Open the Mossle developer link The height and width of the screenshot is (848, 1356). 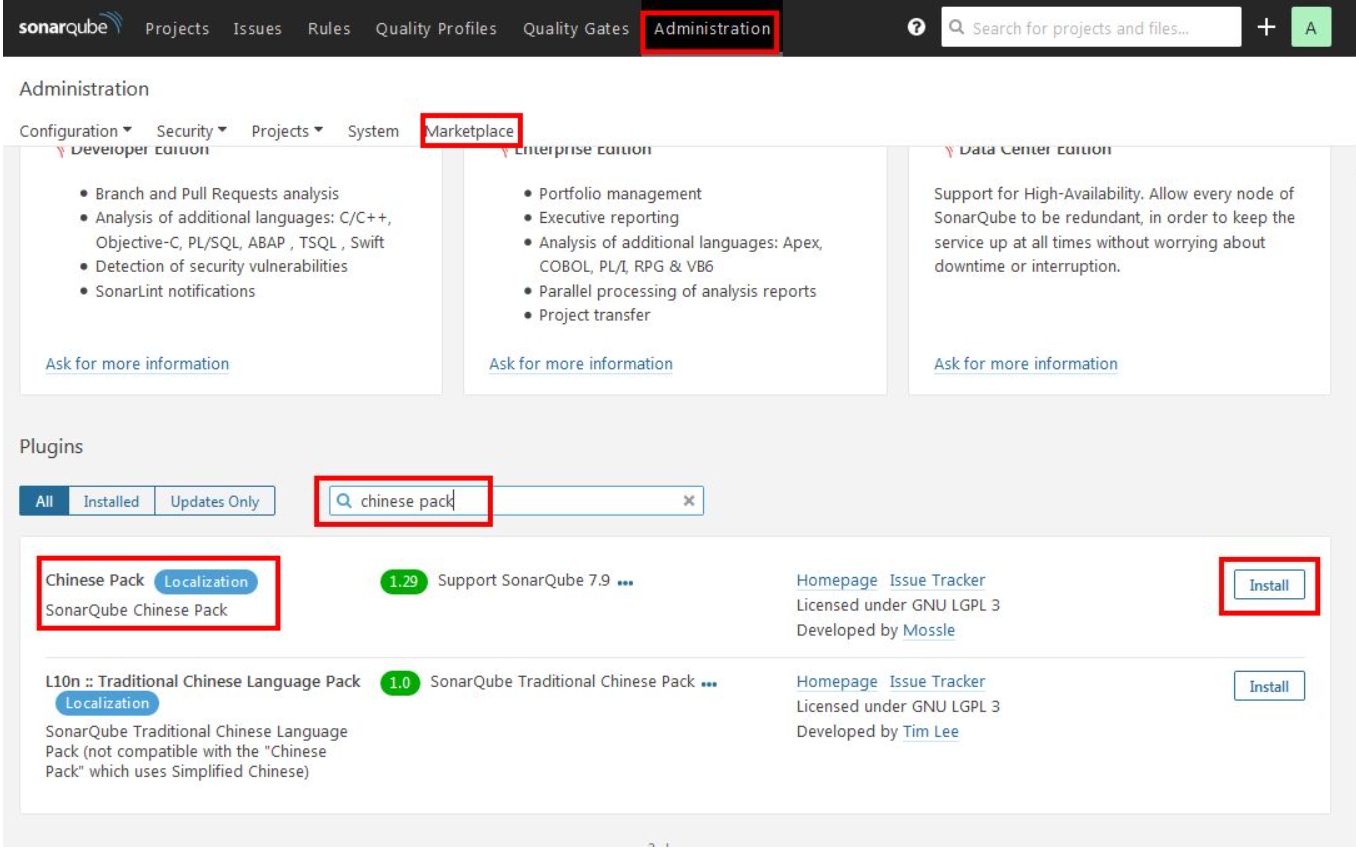pos(929,630)
